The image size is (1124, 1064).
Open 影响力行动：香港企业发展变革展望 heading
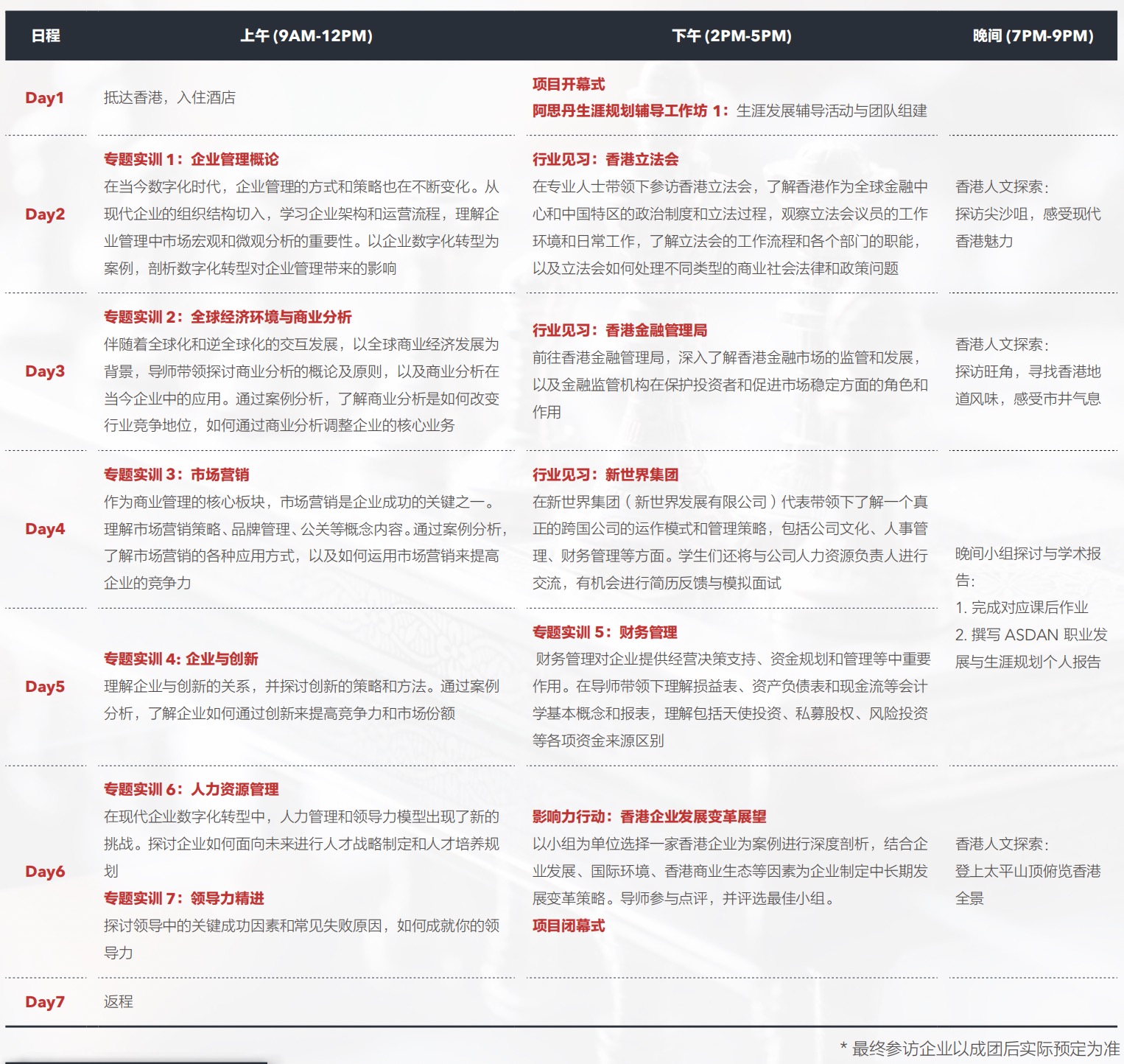coord(649,816)
